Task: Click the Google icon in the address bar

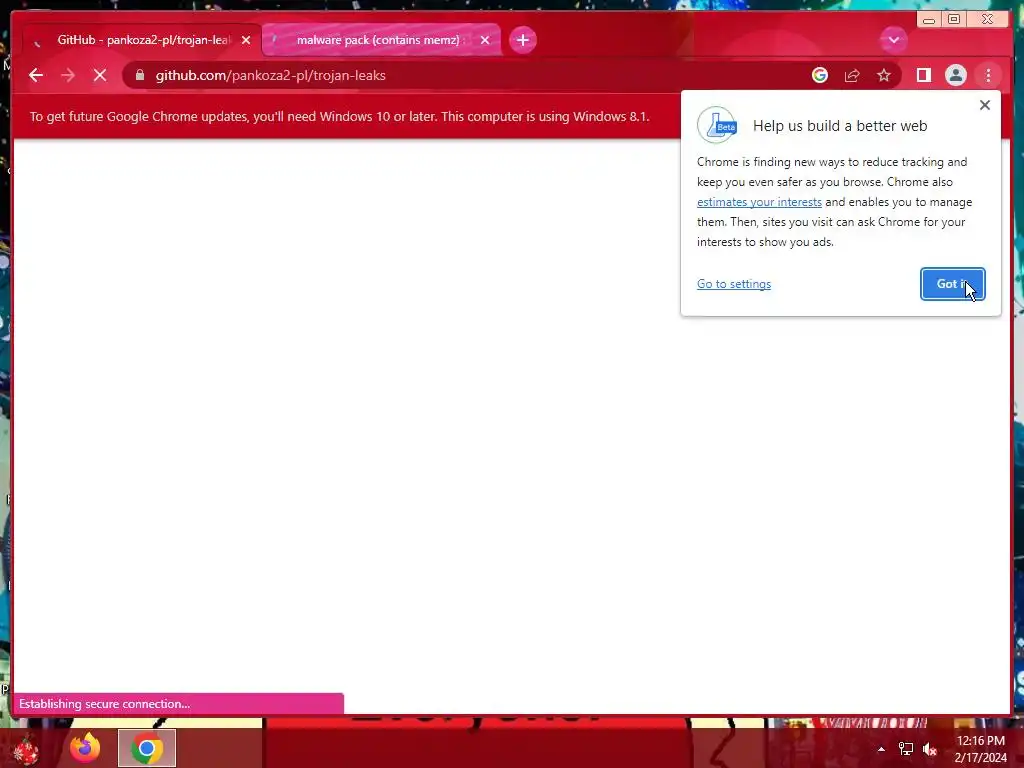Action: coord(820,75)
